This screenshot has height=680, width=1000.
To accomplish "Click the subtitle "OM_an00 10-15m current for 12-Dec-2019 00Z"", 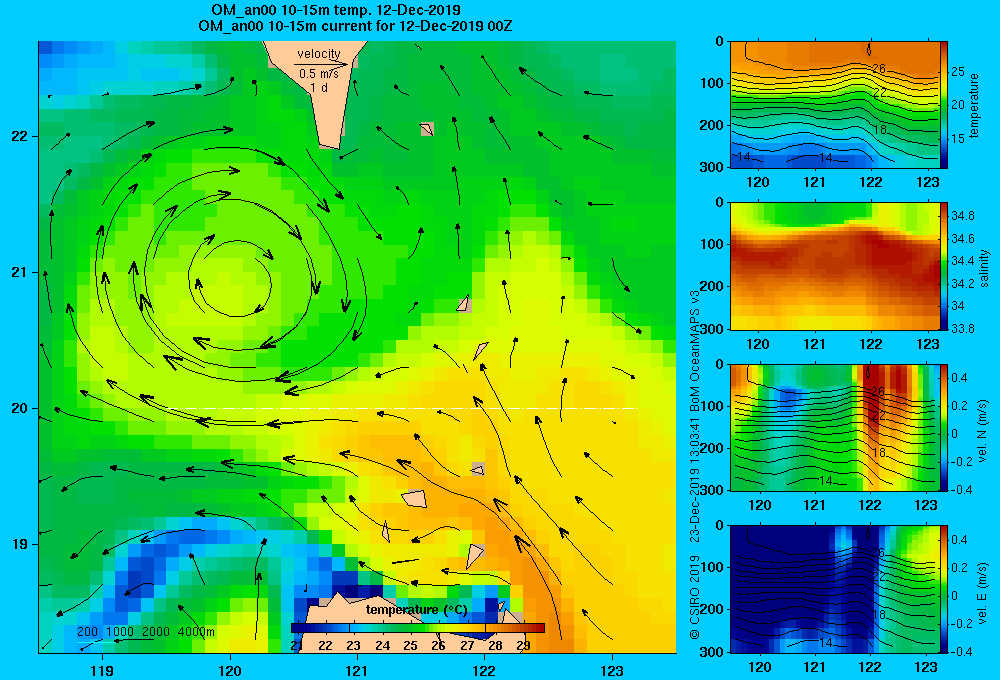I will pyautogui.click(x=355, y=26).
